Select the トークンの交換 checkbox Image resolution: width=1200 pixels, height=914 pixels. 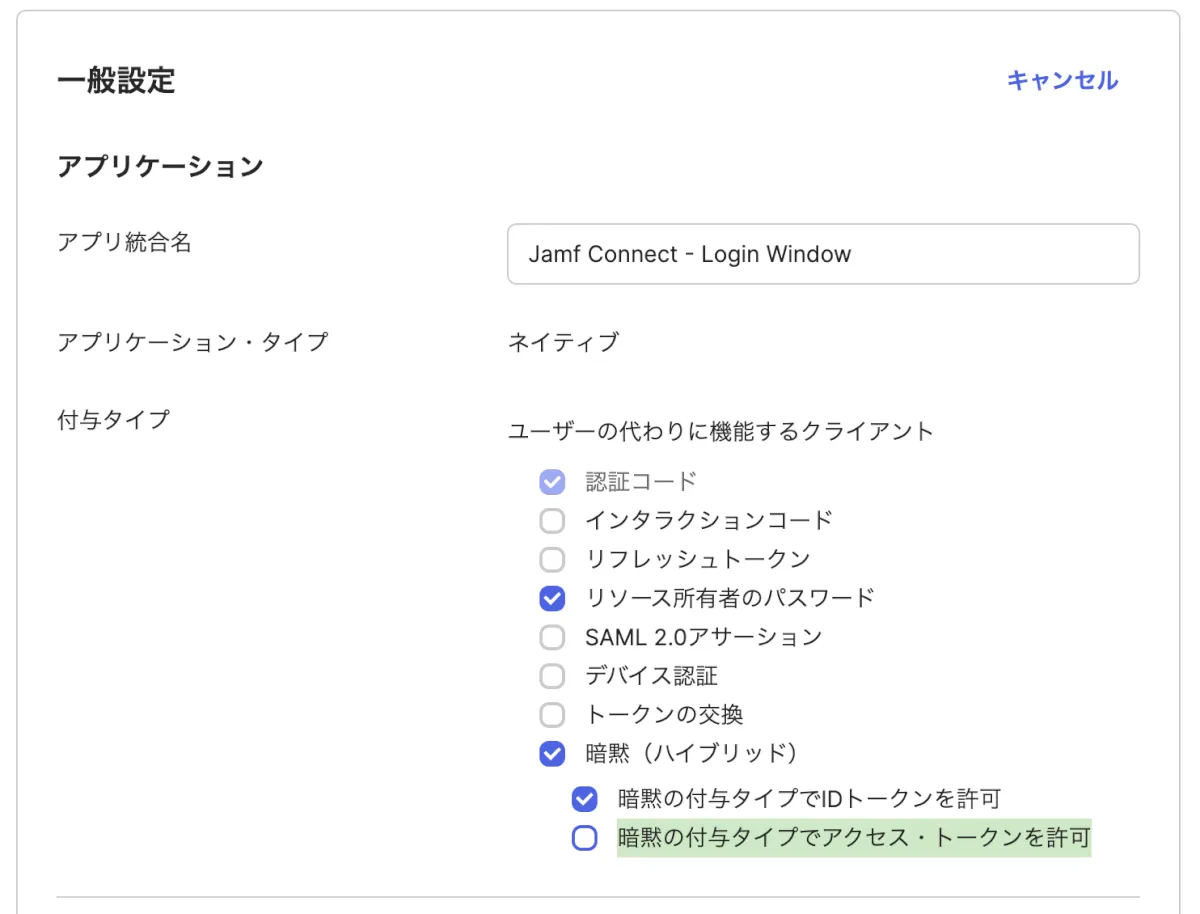tap(552, 715)
